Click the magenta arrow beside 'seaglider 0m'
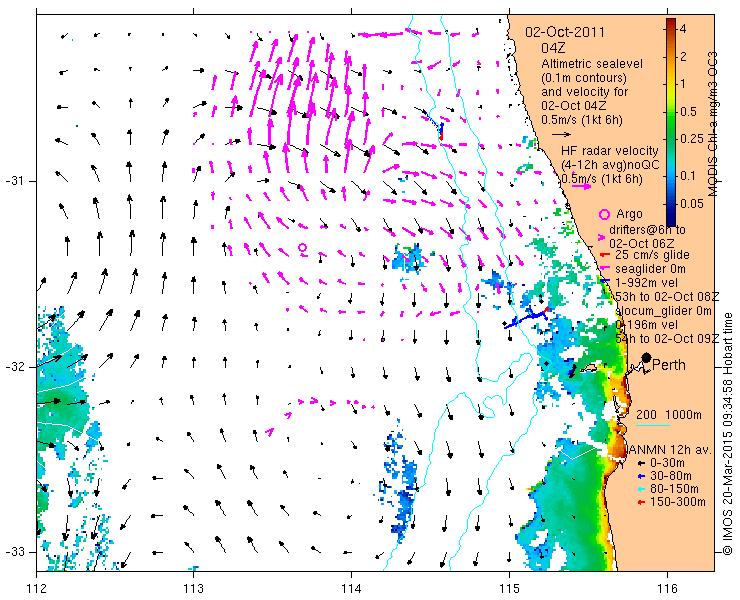Image resolution: width=740 pixels, height=600 pixels. (x=603, y=269)
